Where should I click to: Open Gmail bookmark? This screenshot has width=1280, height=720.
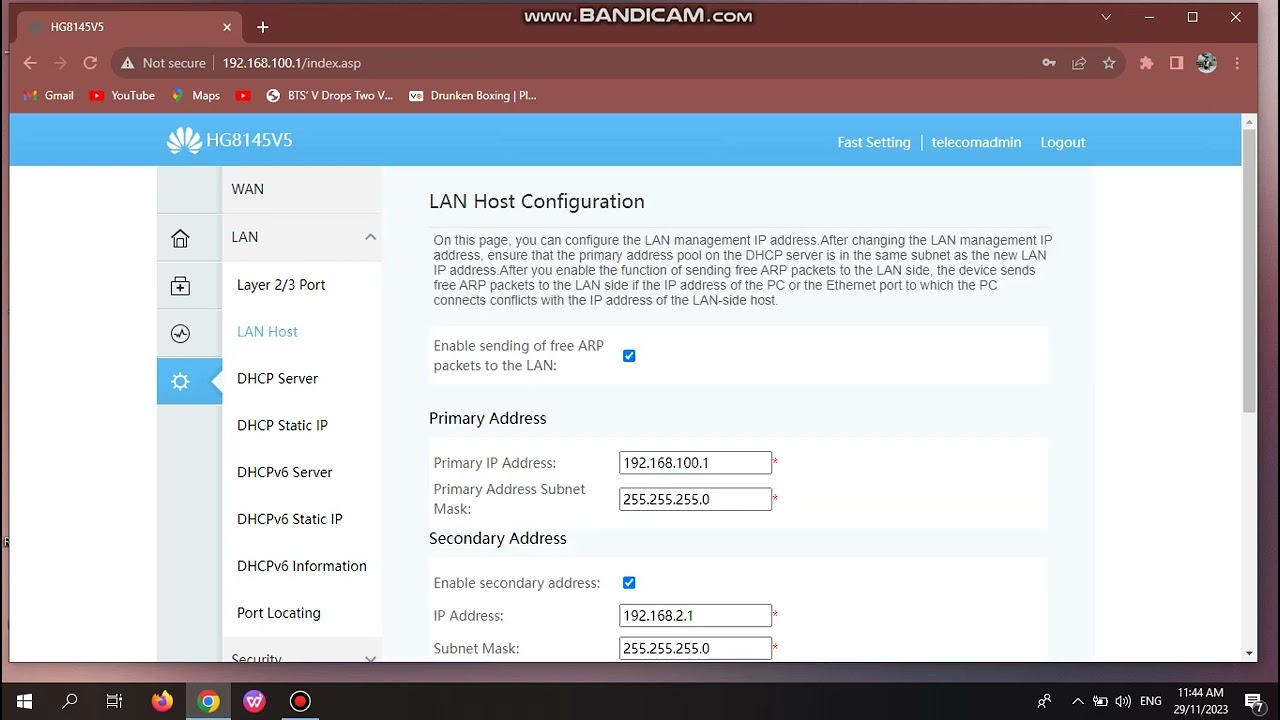pyautogui.click(x=48, y=96)
